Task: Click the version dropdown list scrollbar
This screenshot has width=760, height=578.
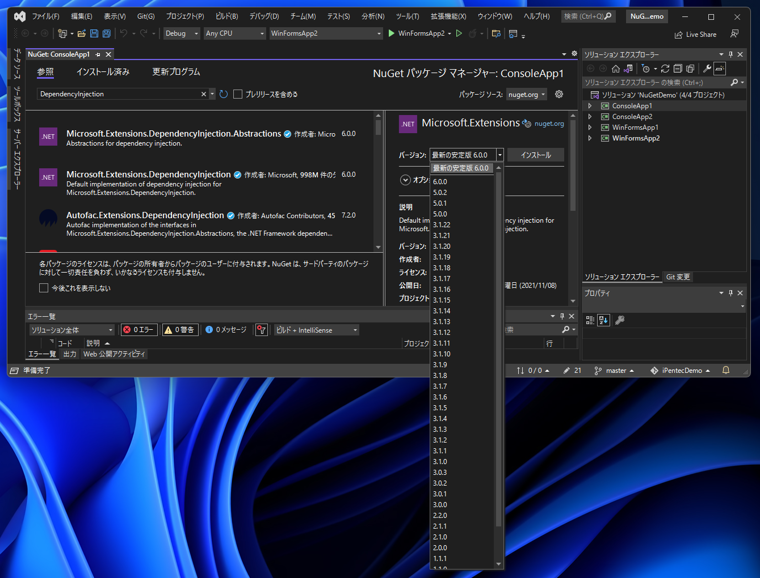Action: tap(499, 349)
